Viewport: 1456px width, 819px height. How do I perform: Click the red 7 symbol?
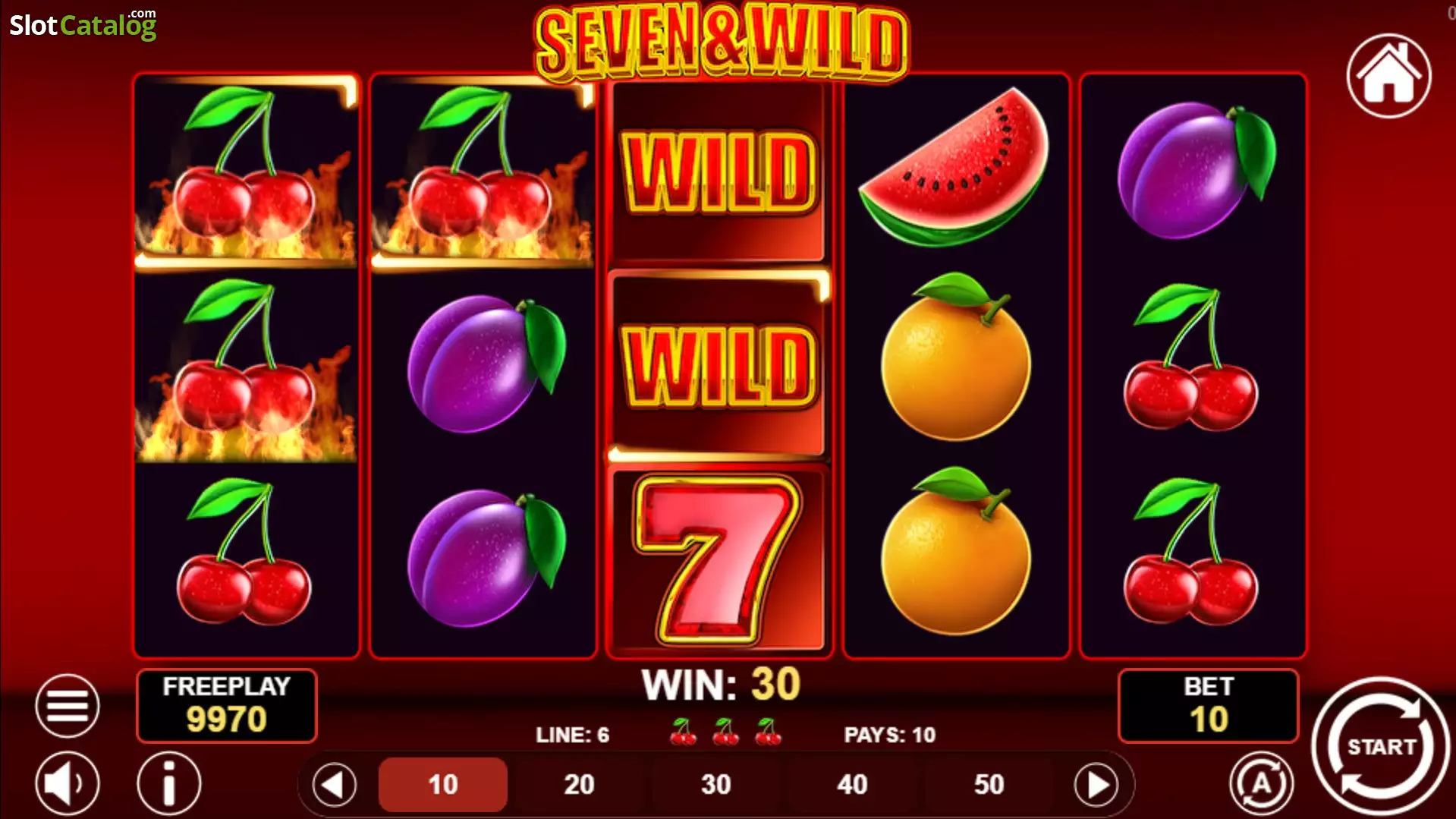click(x=717, y=560)
